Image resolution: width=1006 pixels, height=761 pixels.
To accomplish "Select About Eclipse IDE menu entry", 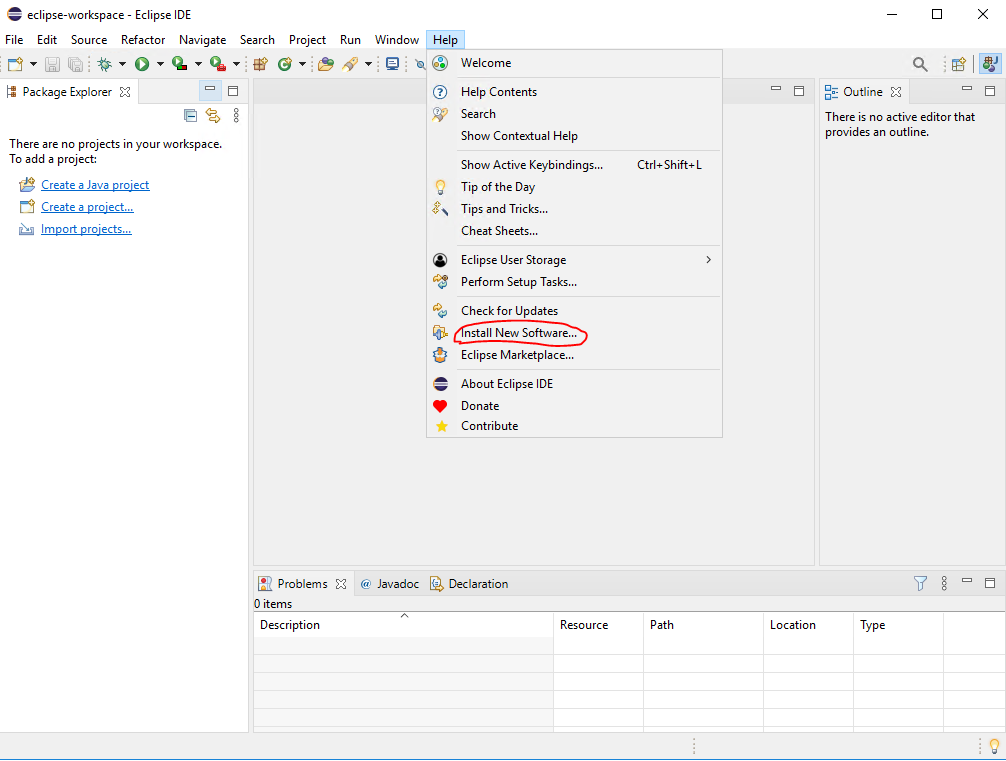I will pyautogui.click(x=574, y=384).
